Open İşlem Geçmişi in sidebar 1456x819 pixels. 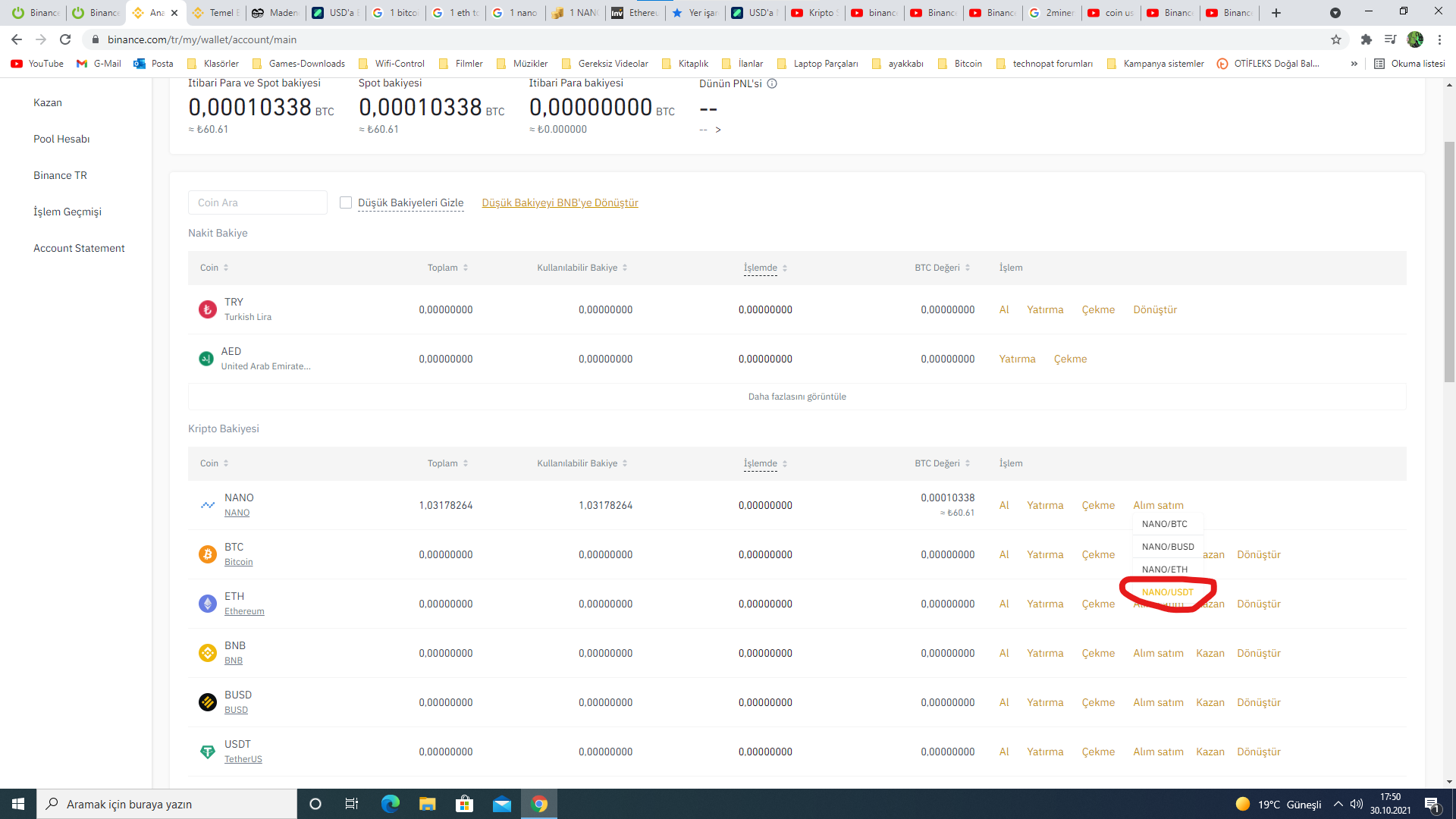(67, 212)
